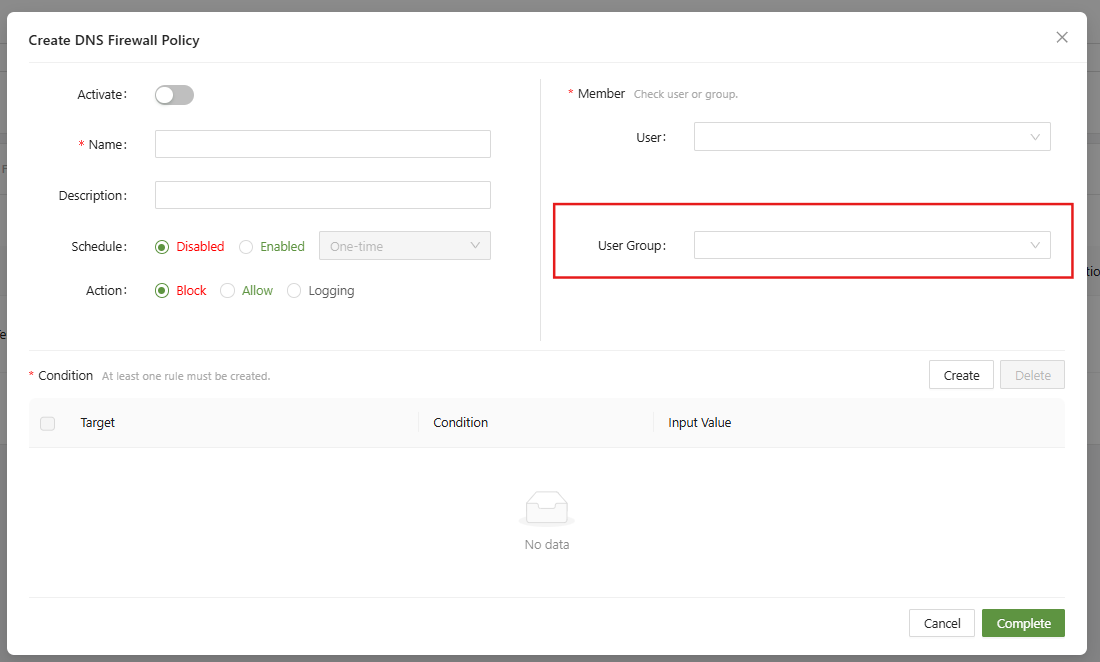Expand the User dropdown
This screenshot has height=662, width=1100.
pos(871,137)
